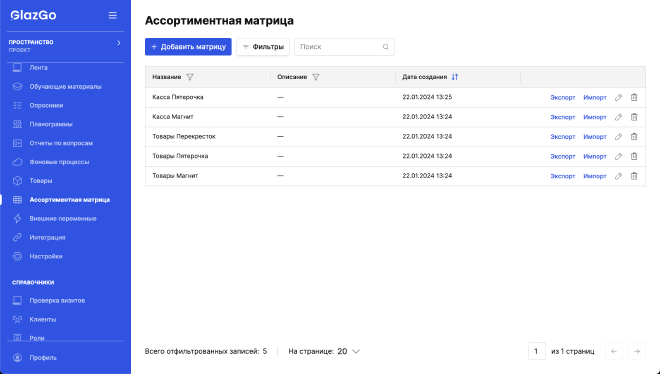Click the shelf icon beside Планограммы
Image resolution: width=660 pixels, height=374 pixels.
click(x=17, y=124)
